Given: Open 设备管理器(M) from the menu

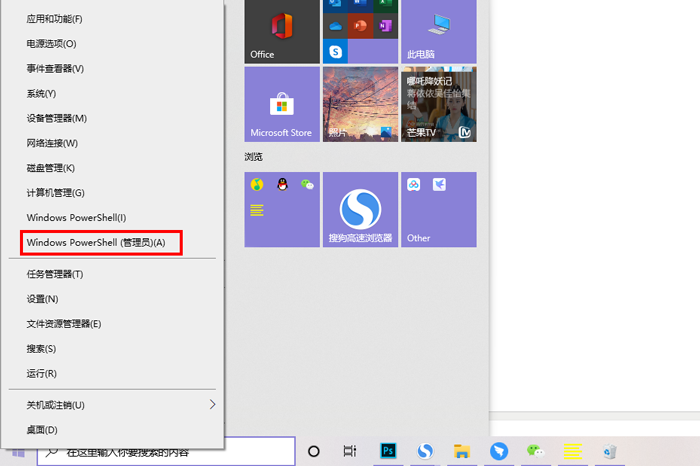Looking at the screenshot, I should (112, 118).
